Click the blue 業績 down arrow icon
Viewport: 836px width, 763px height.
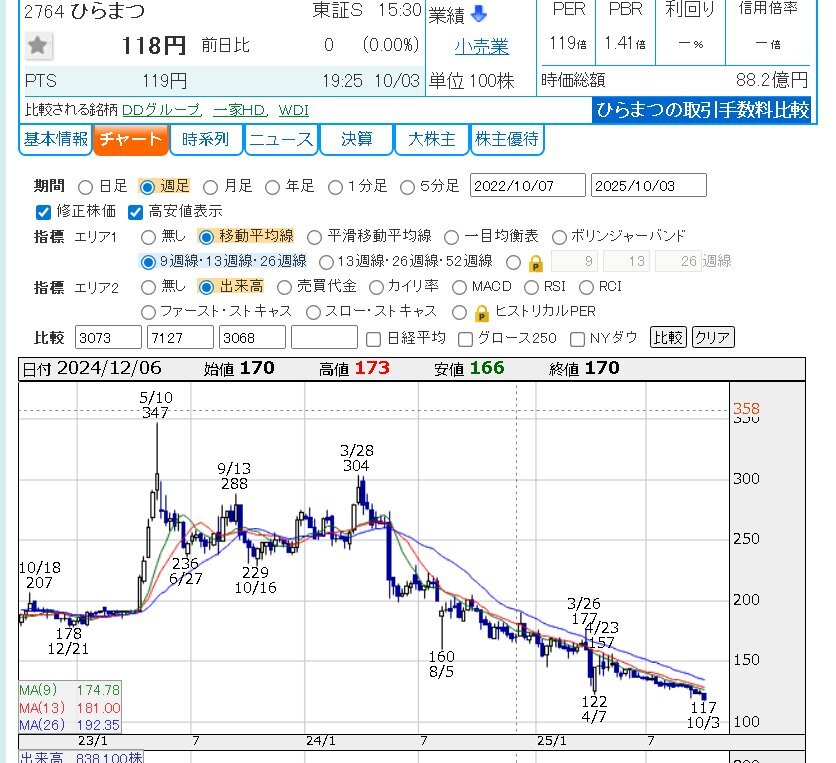click(x=478, y=14)
